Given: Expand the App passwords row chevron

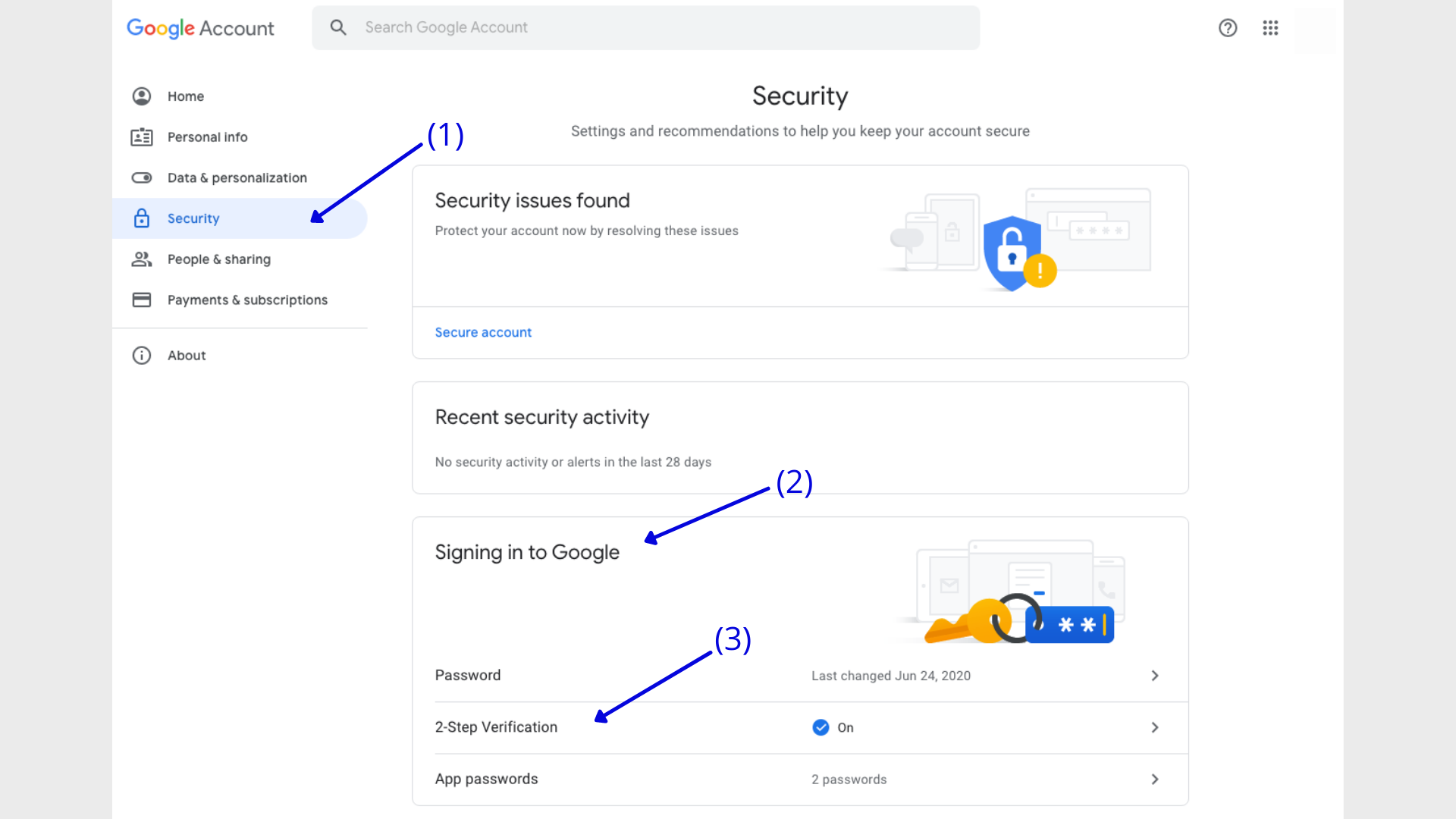Looking at the screenshot, I should pos(1155,779).
